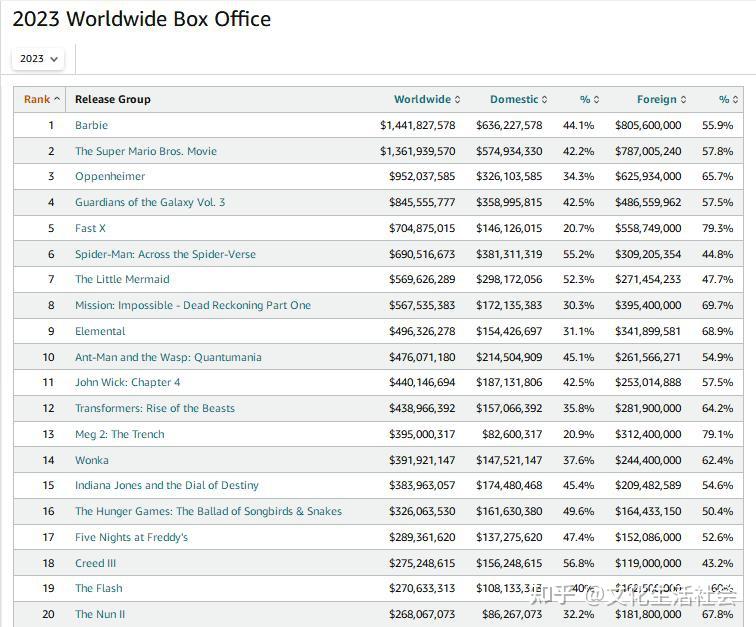The width and height of the screenshot is (756, 627).
Task: Select the Wonka movie link
Action: point(92,461)
